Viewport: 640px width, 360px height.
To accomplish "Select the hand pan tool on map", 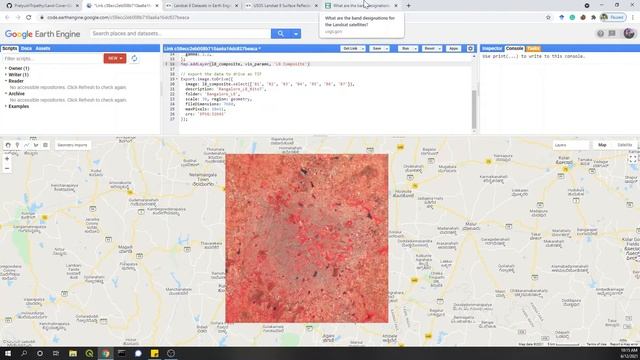I will tap(8, 145).
